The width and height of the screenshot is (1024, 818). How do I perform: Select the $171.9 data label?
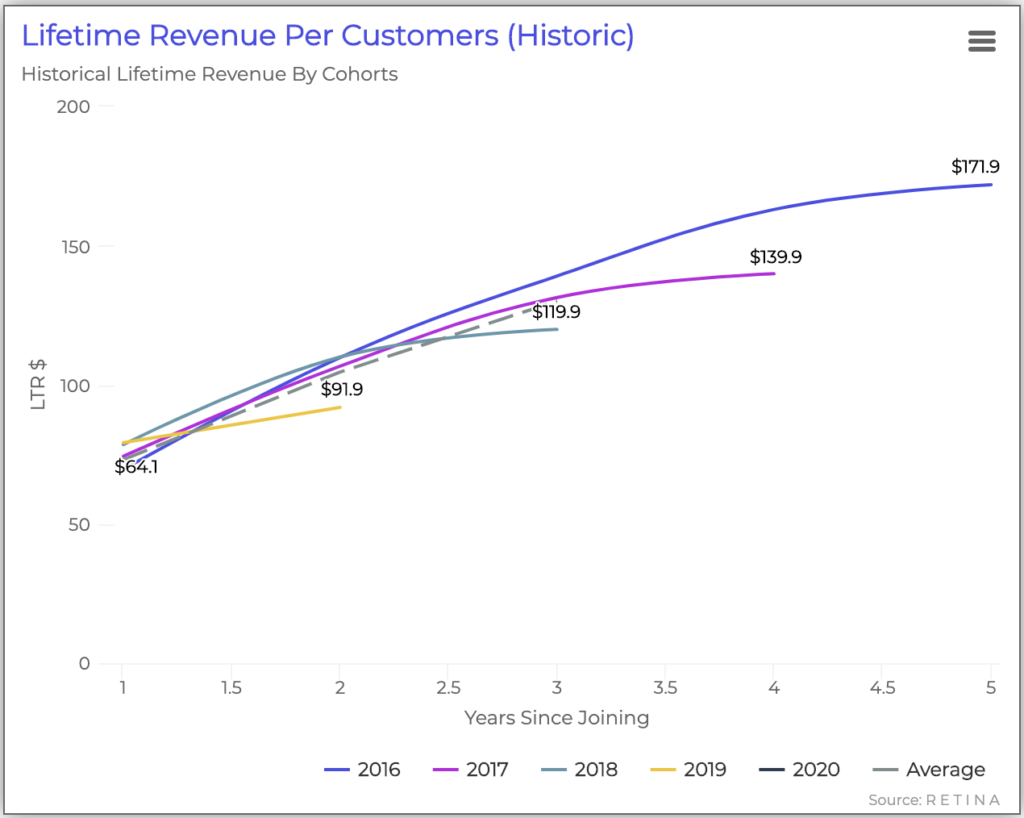(975, 166)
